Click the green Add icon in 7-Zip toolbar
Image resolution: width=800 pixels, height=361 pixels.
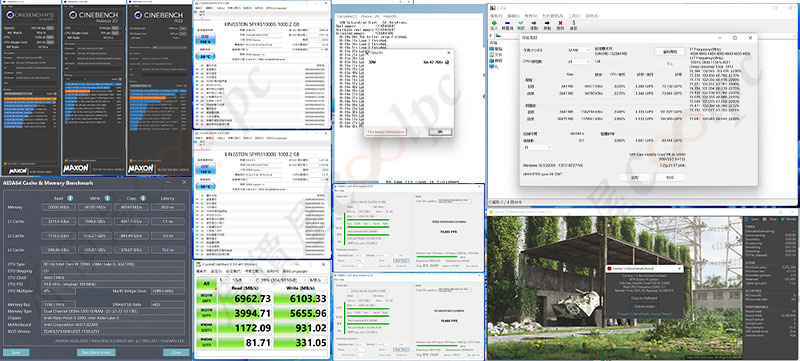[x=493, y=22]
